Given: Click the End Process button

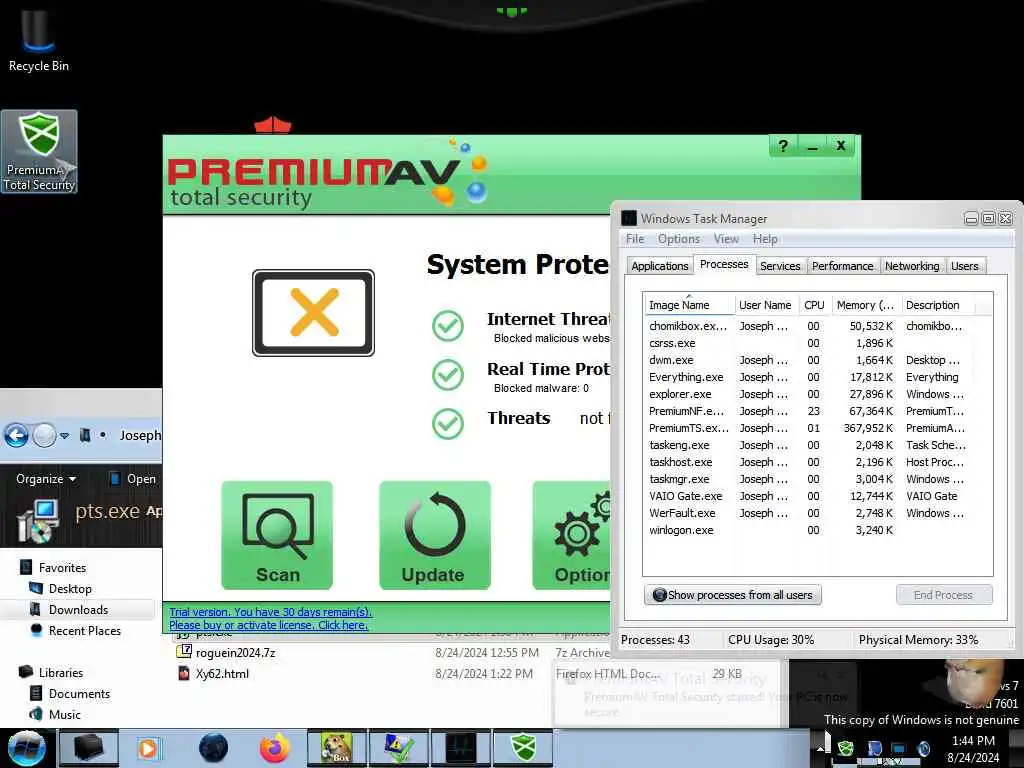Looking at the screenshot, I should tap(944, 595).
